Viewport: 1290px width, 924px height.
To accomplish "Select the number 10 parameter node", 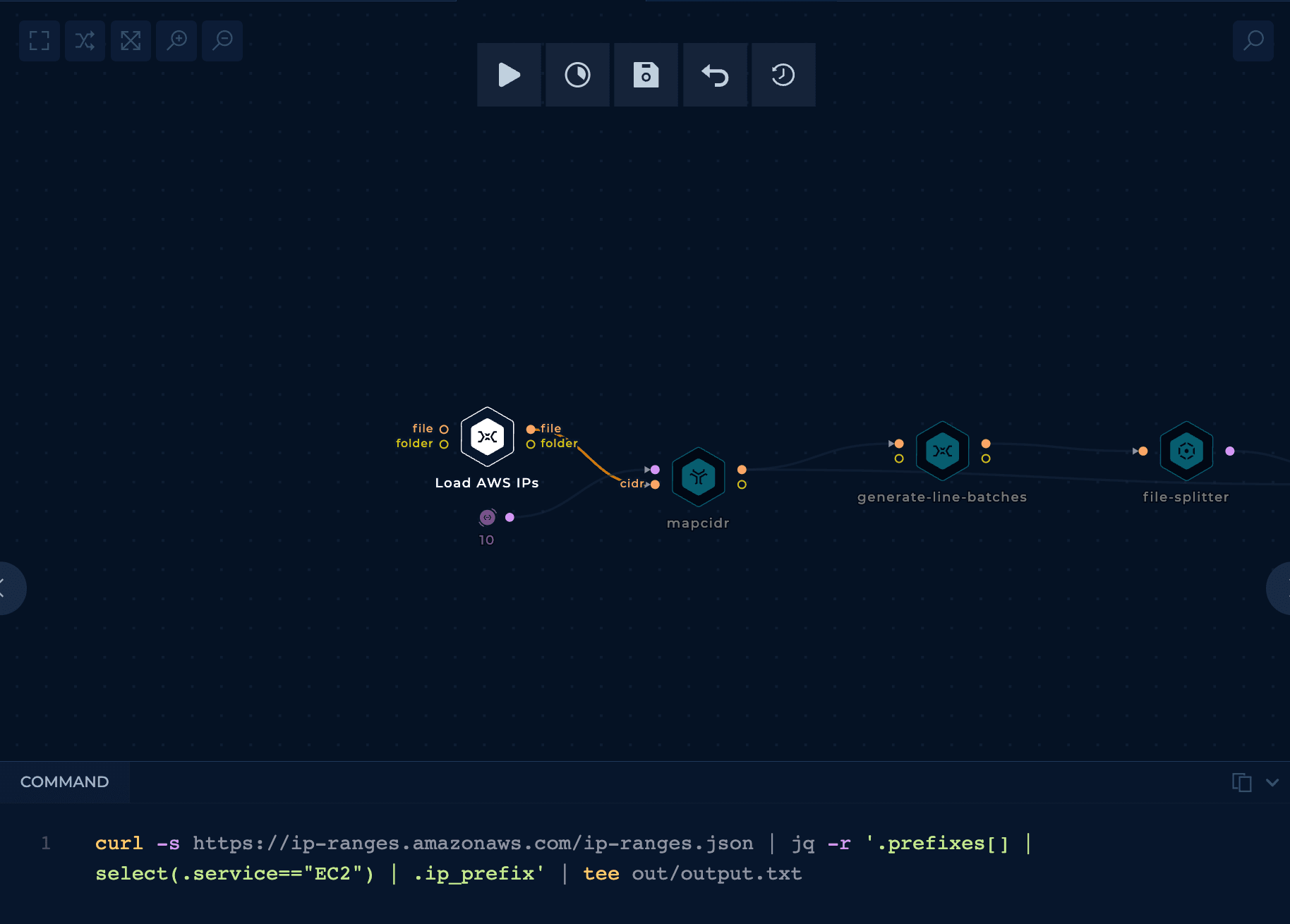I will 488,518.
